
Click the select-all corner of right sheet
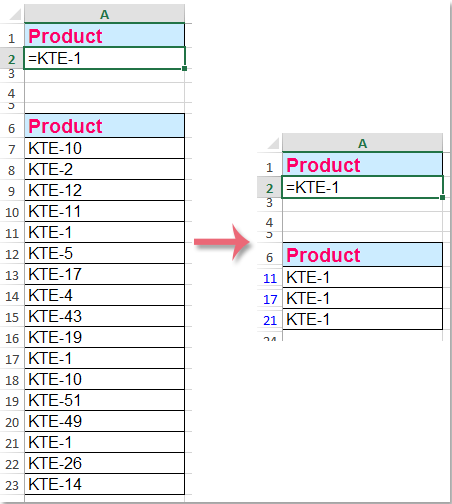point(271,143)
